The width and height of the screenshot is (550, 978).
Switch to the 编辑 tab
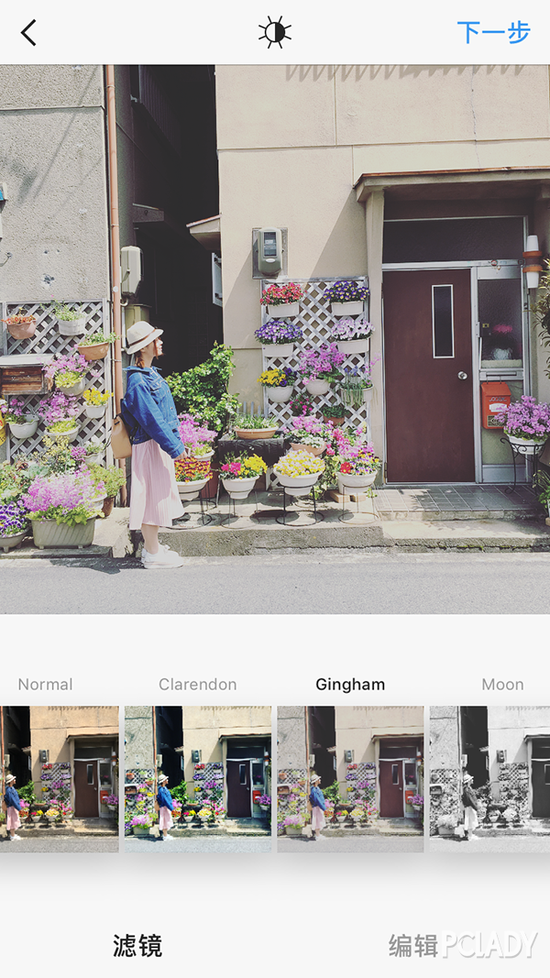tap(413, 946)
